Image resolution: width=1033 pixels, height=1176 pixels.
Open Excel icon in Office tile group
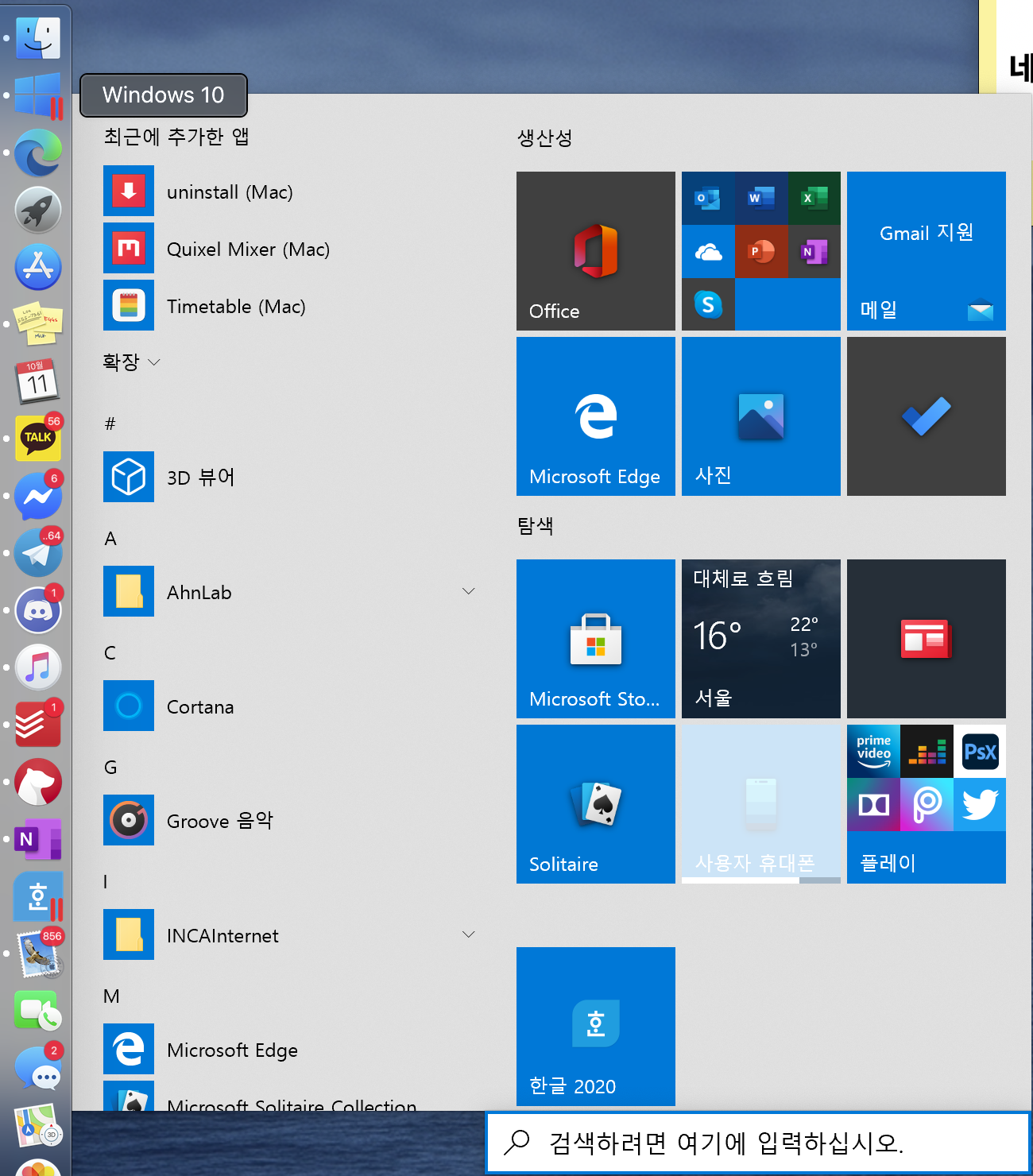(814, 198)
